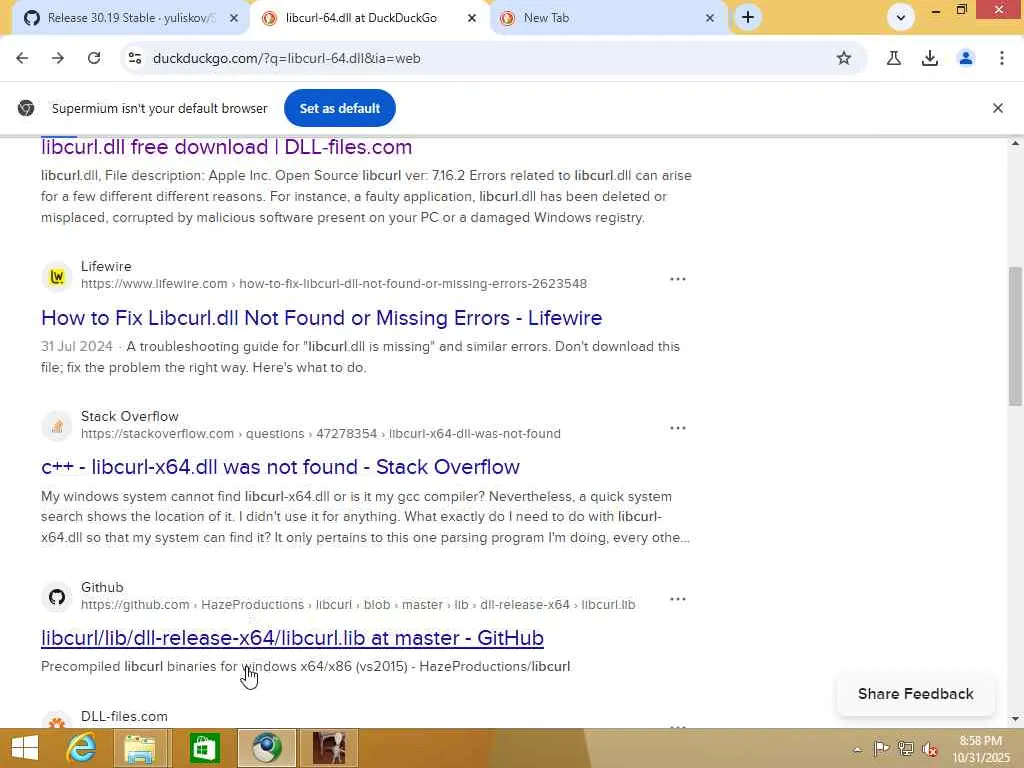
Task: Click the Supermium logo in infobar
Action: tap(26, 108)
